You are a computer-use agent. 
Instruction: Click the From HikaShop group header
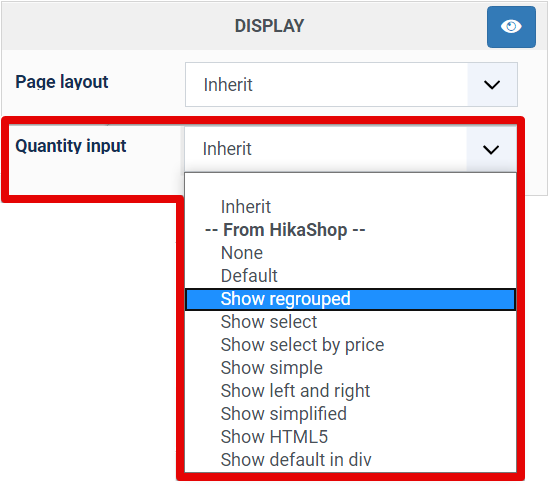pos(285,230)
